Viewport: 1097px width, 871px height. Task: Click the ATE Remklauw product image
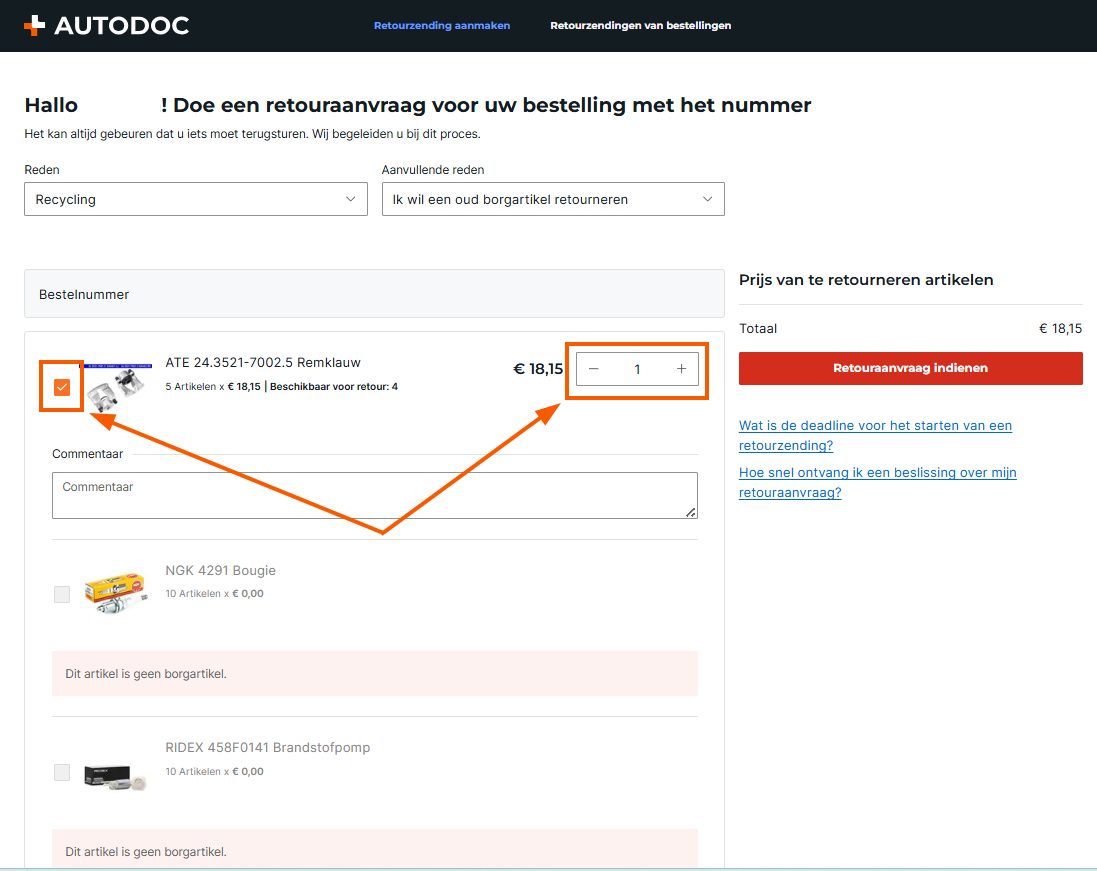[118, 383]
